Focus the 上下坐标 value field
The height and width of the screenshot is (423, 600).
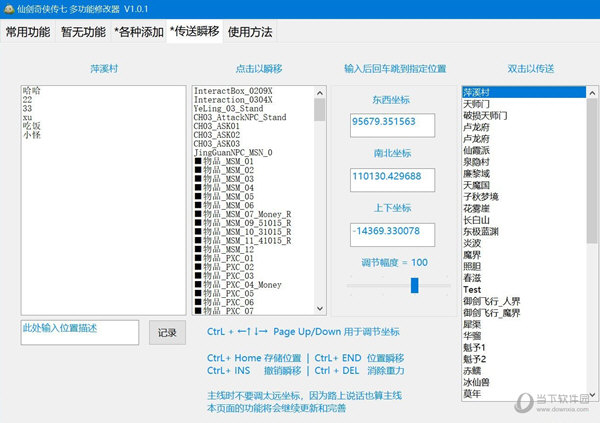[x=392, y=235]
